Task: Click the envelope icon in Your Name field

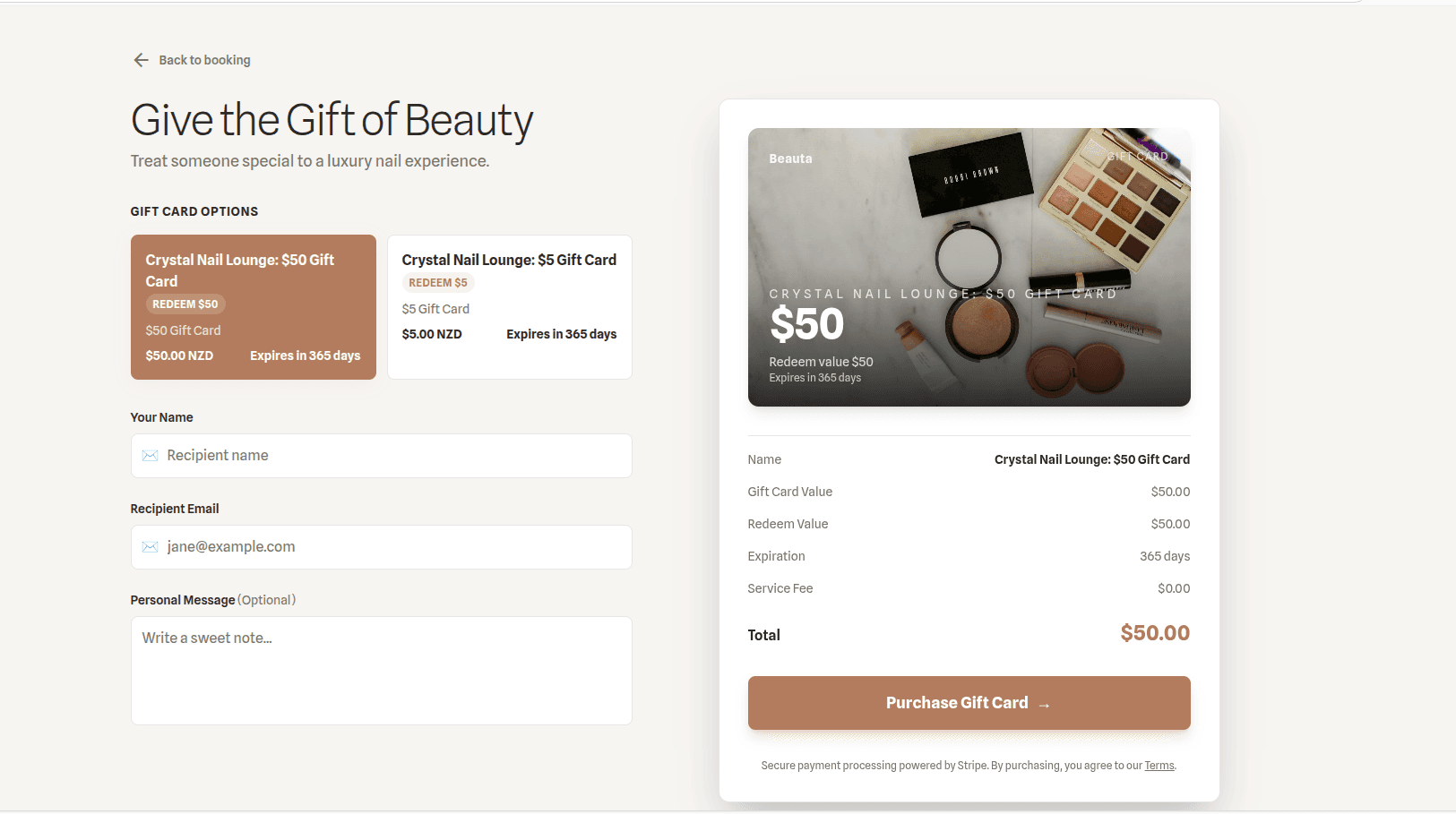Action: (150, 456)
